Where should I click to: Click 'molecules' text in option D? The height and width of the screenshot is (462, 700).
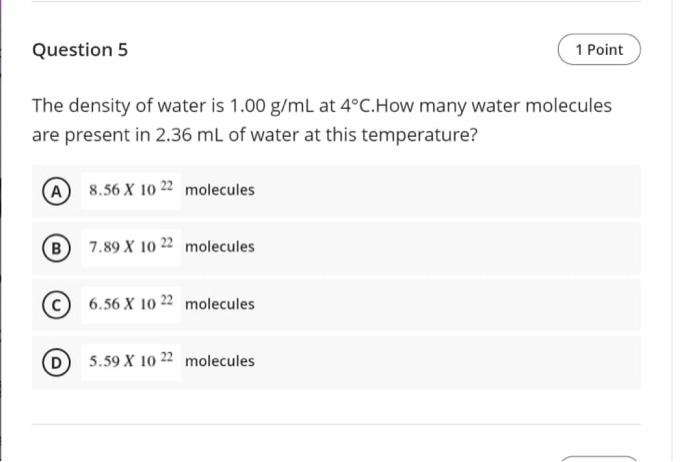tap(220, 361)
